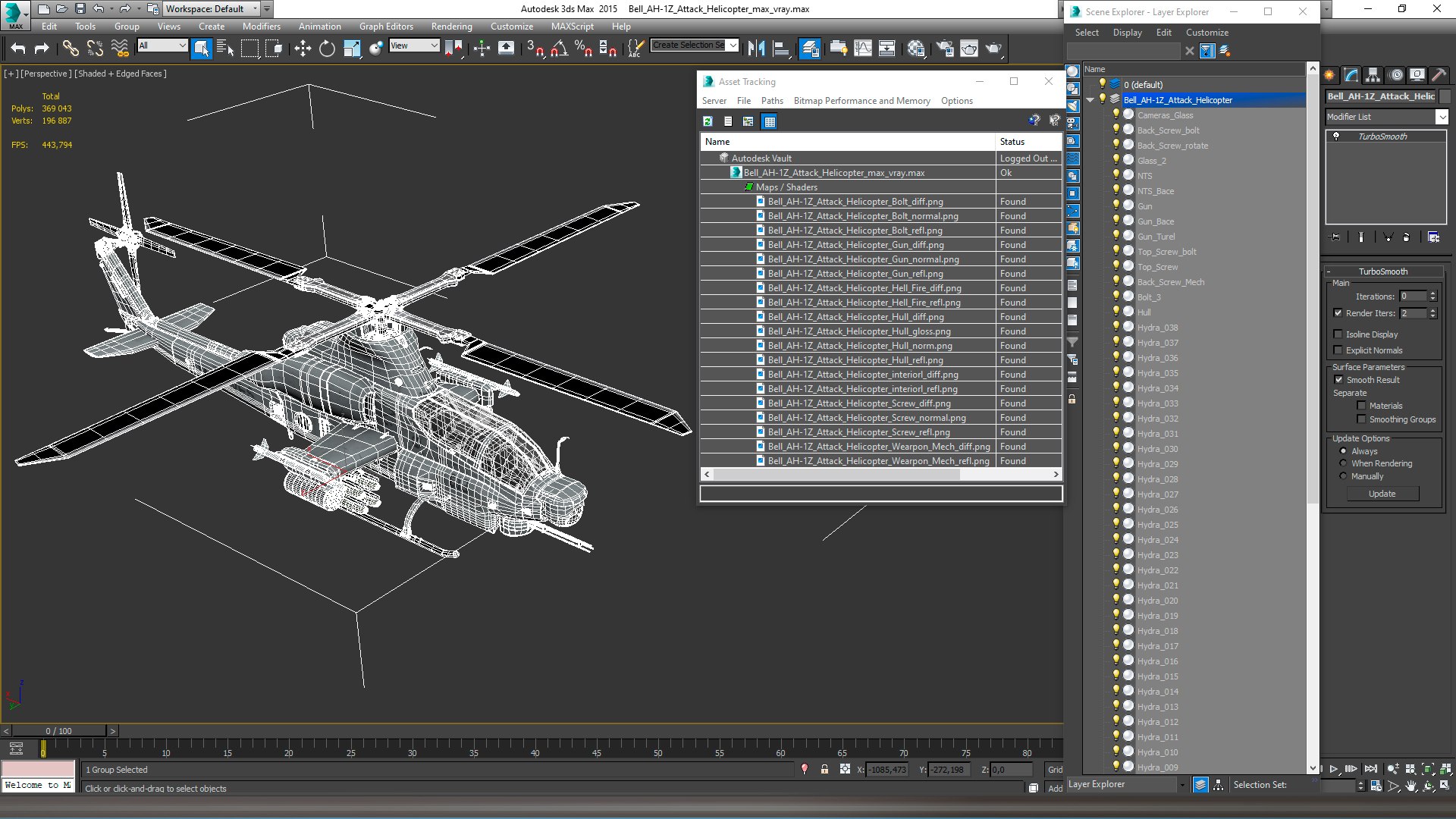
Task: Click the time slider 0 / 100 handle
Action: [58, 731]
